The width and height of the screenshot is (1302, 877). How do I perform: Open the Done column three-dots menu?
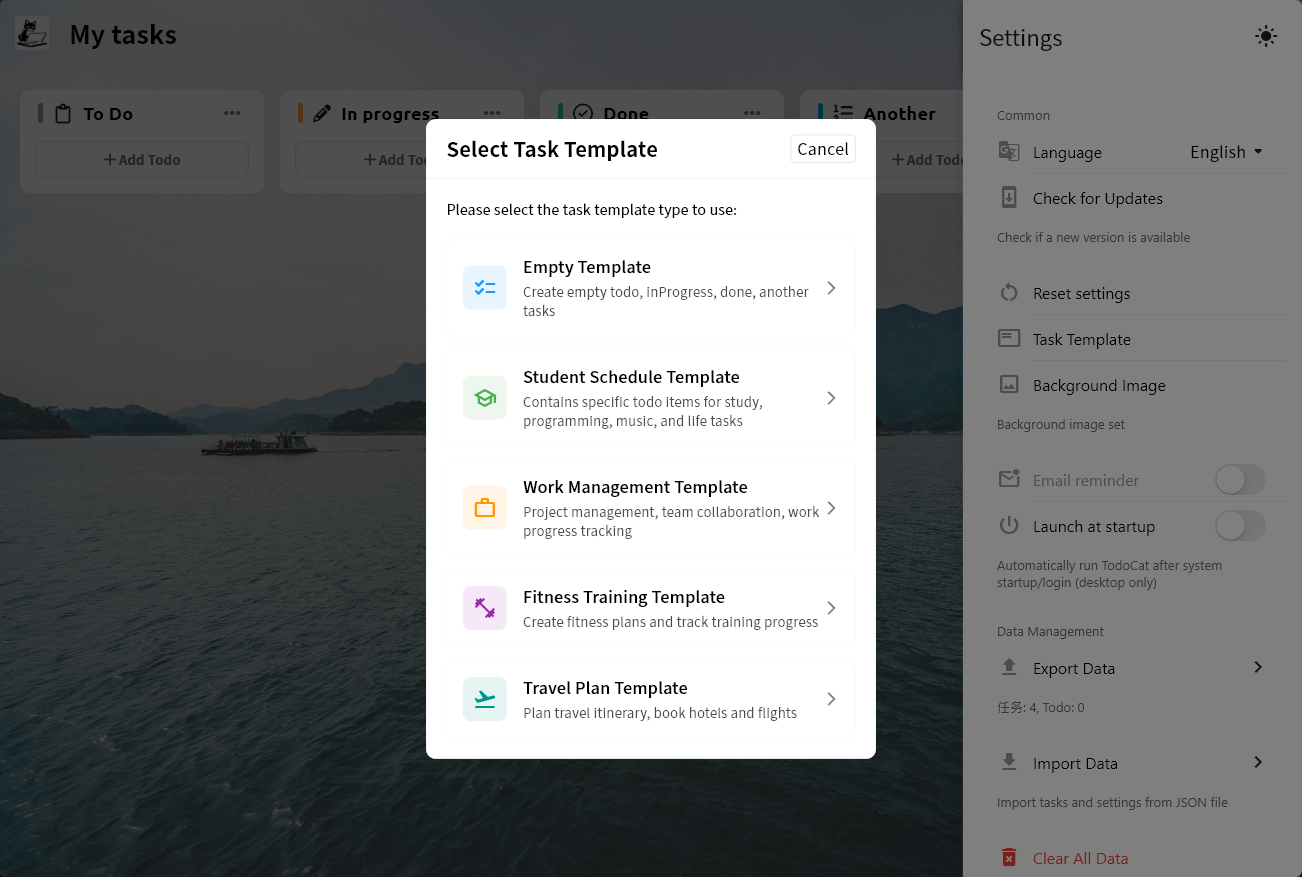point(752,113)
